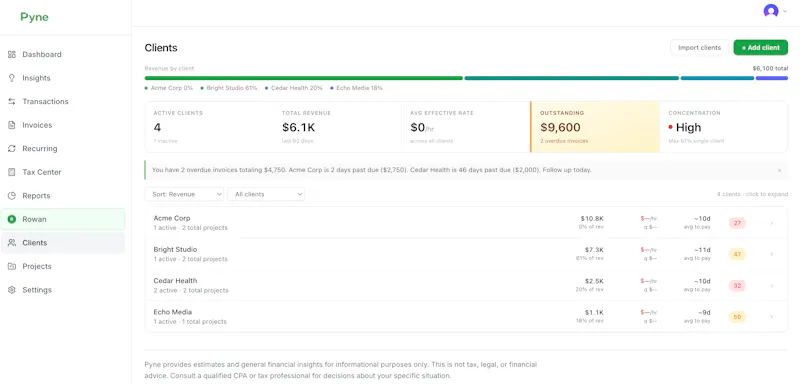
Task: Open the Settings menu item
Action: tap(63, 290)
